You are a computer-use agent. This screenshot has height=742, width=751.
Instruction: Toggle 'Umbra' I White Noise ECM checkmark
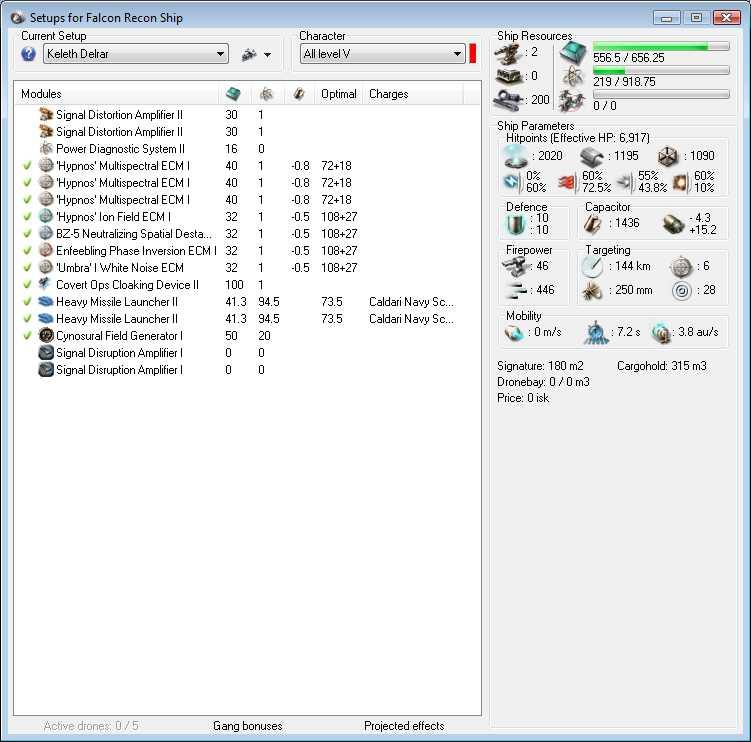27,268
